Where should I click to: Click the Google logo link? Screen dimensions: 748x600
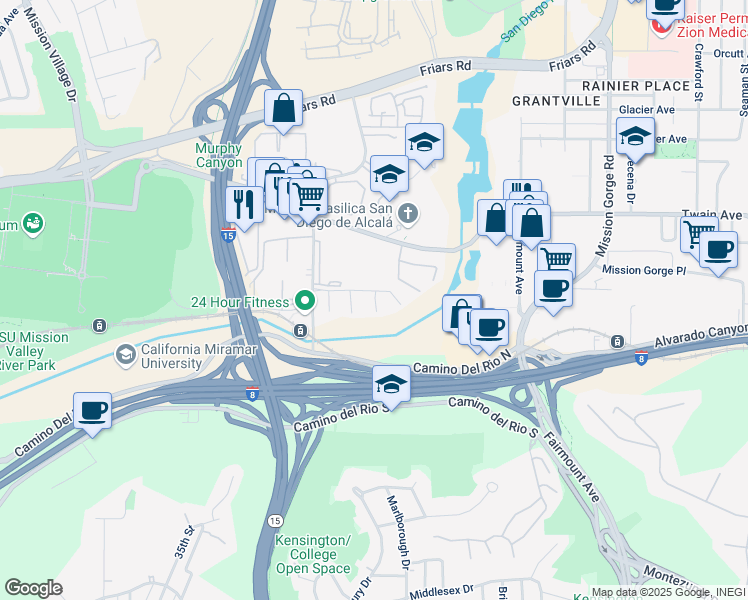[34, 588]
